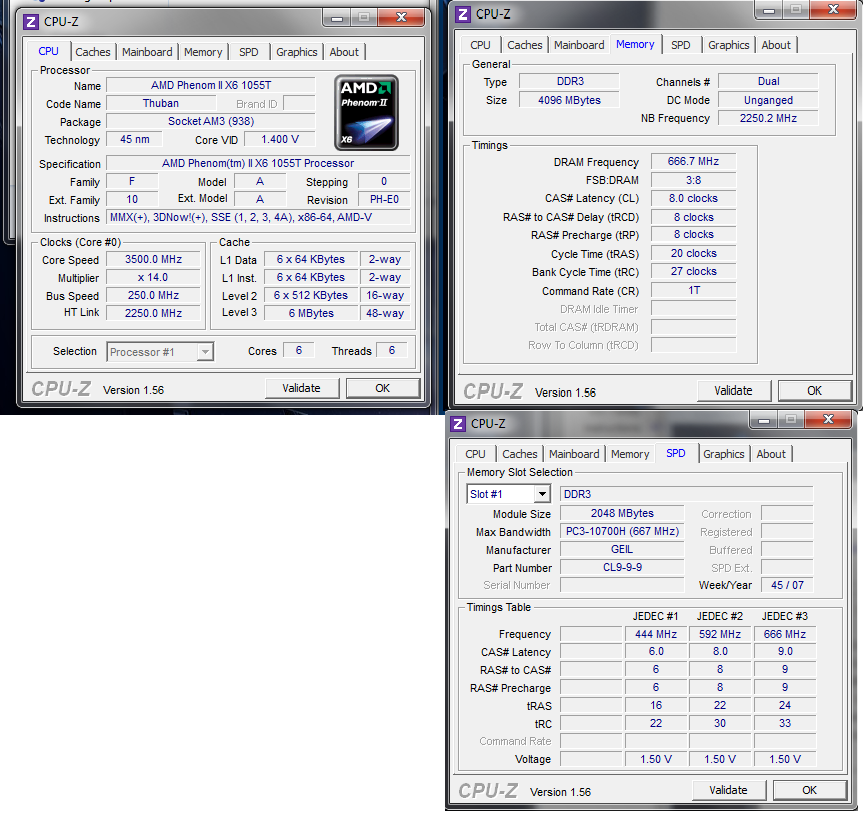Image resolution: width=864 pixels, height=815 pixels.
Task: Click the NB Frequency value 2250.2 MHz
Action: click(768, 118)
